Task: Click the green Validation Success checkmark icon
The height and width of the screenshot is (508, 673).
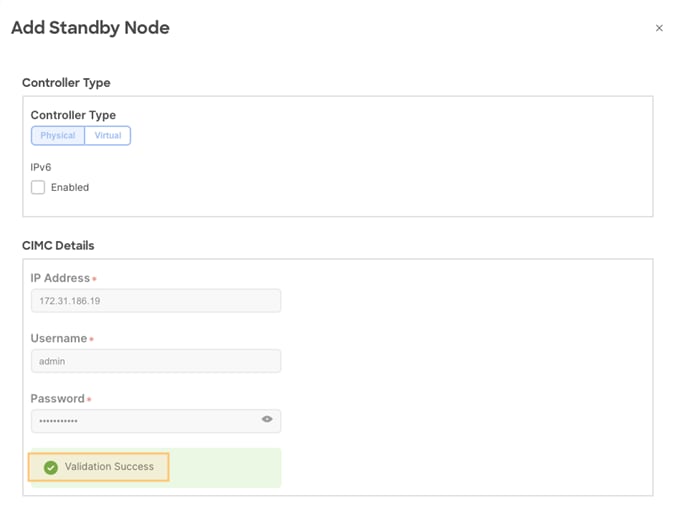Action: click(x=51, y=467)
